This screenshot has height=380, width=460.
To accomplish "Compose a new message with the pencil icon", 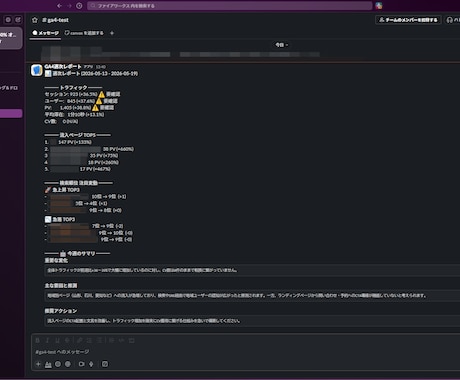I will click(x=18, y=20).
